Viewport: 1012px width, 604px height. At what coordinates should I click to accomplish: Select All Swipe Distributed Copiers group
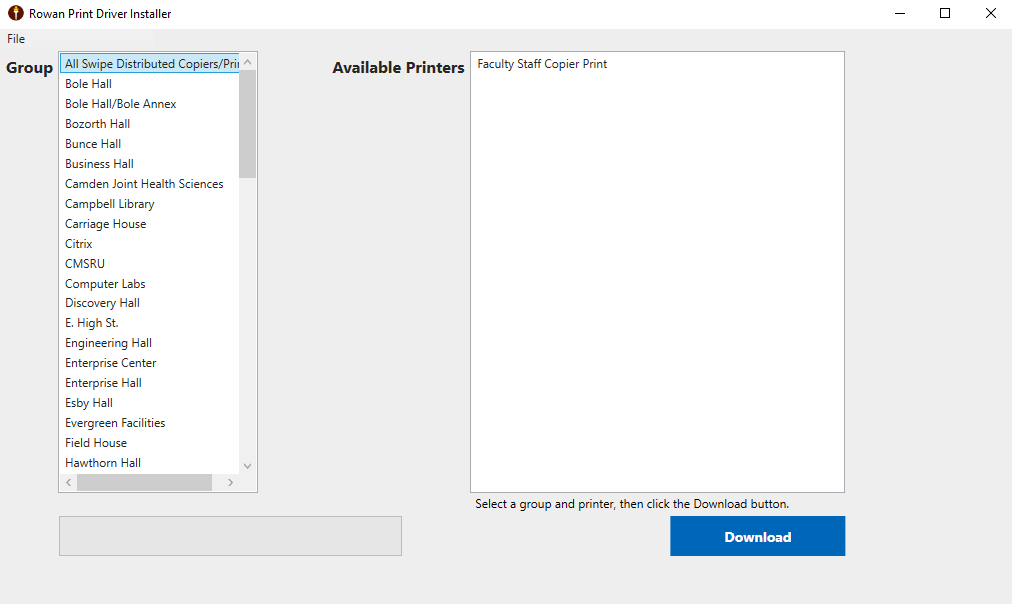pos(150,64)
